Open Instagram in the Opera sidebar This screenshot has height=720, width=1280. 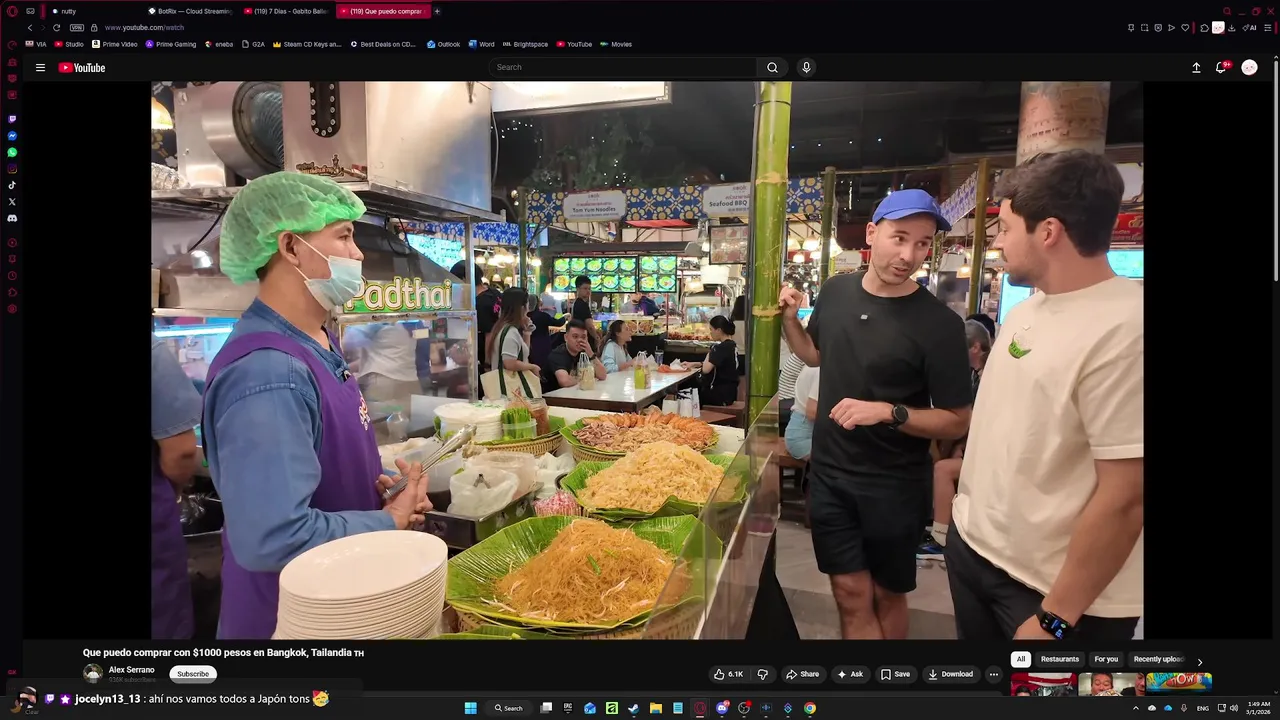click(x=12, y=169)
